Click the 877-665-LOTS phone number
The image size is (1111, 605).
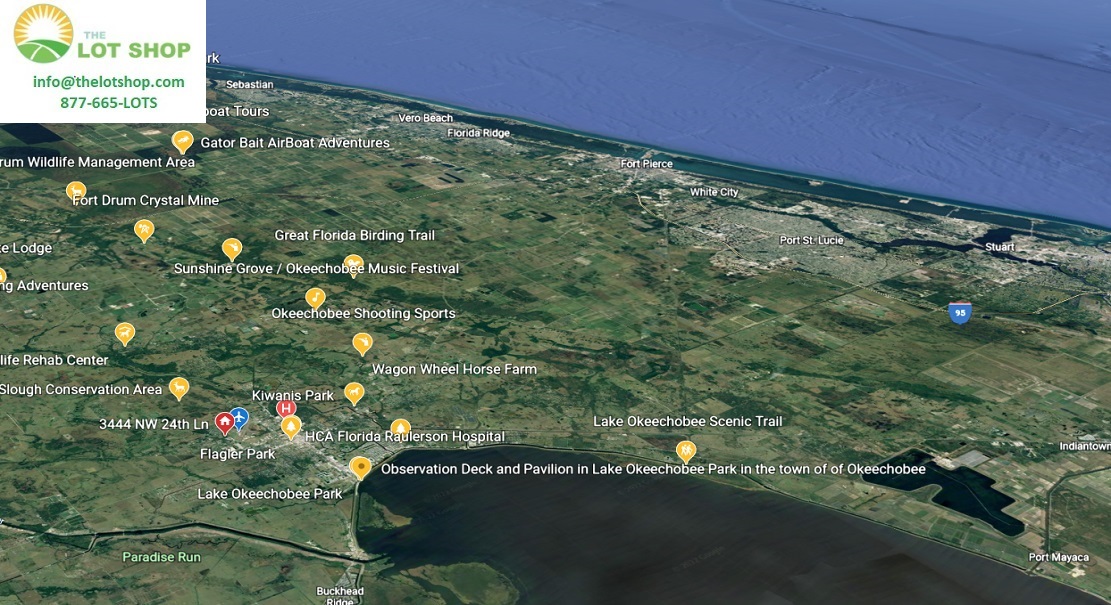click(108, 102)
